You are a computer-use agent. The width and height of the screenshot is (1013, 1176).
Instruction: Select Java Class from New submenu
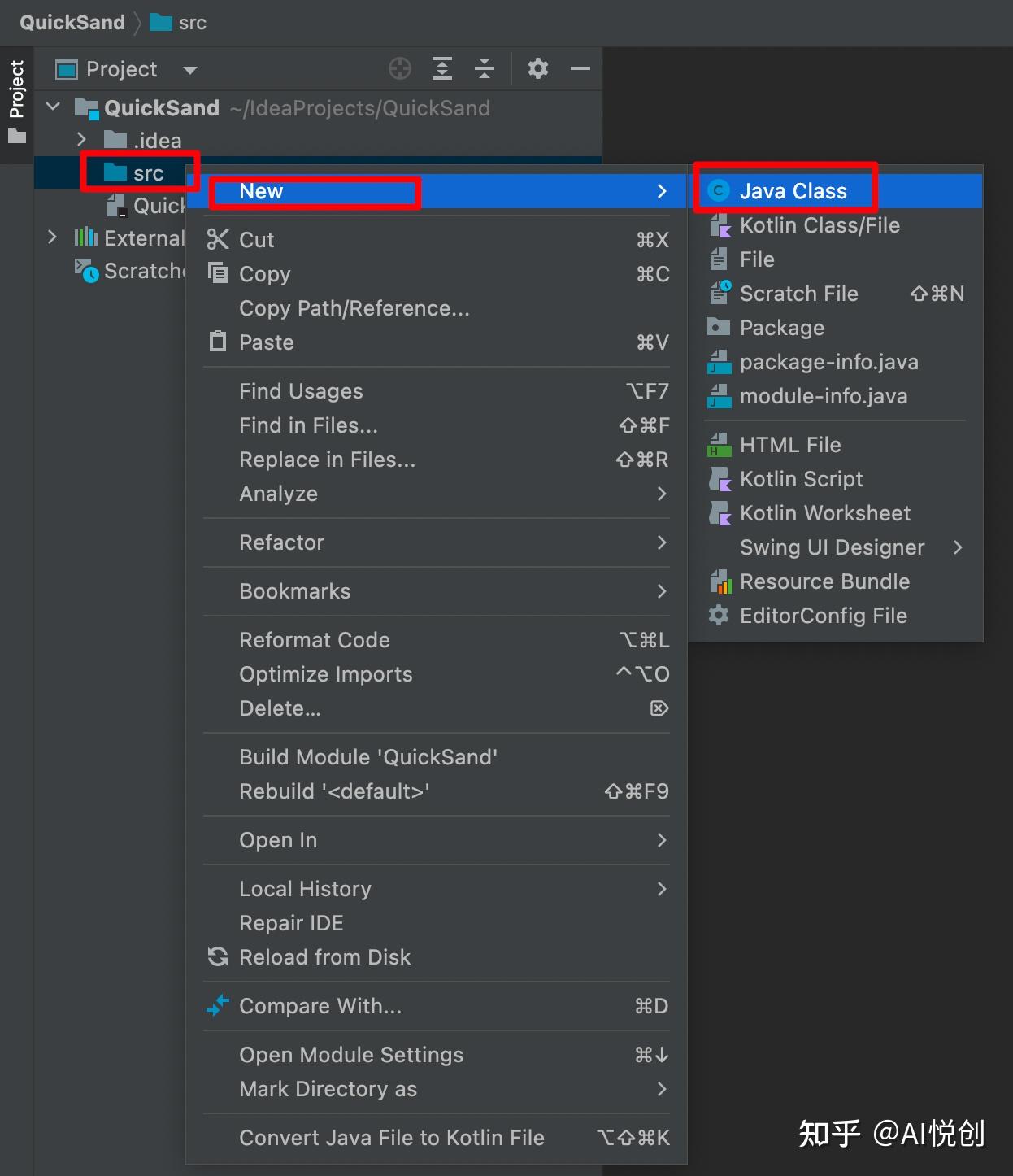[x=793, y=191]
